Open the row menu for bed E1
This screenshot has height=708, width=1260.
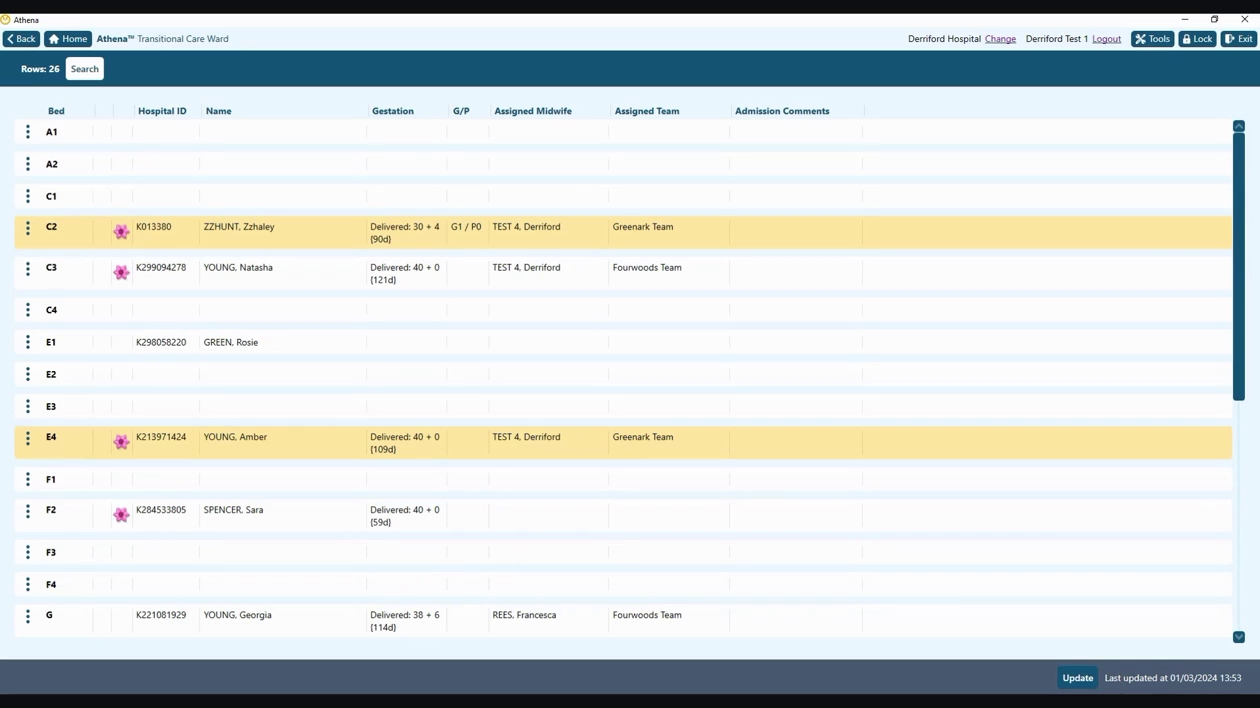tap(28, 342)
